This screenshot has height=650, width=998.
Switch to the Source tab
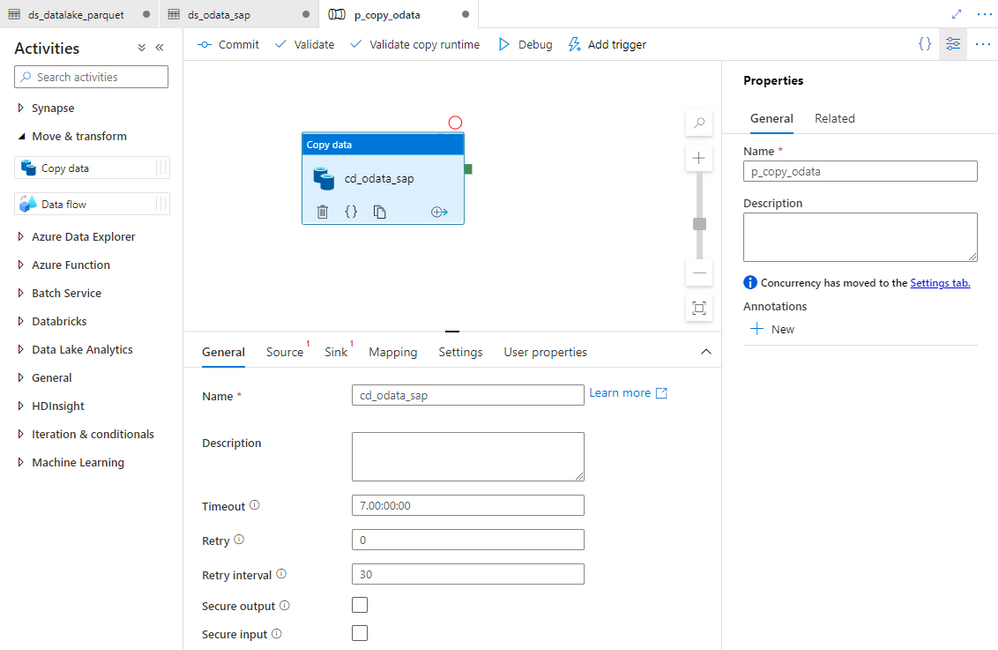(285, 352)
